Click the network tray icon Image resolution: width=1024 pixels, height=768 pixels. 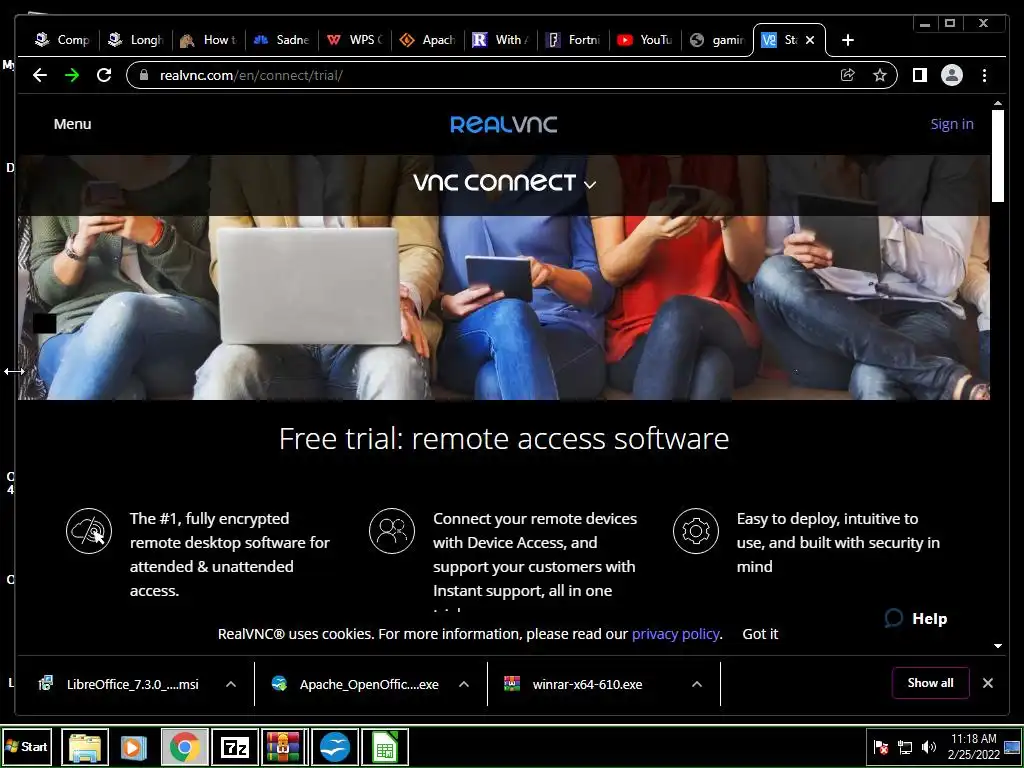[904, 747]
